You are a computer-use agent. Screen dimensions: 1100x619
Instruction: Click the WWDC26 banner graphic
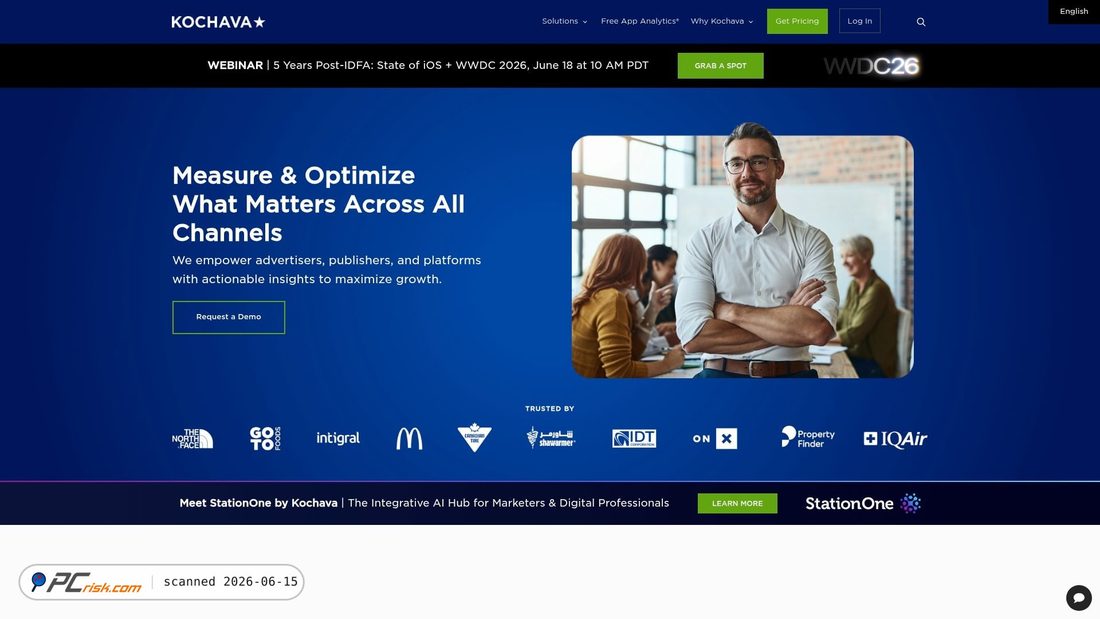(x=871, y=66)
